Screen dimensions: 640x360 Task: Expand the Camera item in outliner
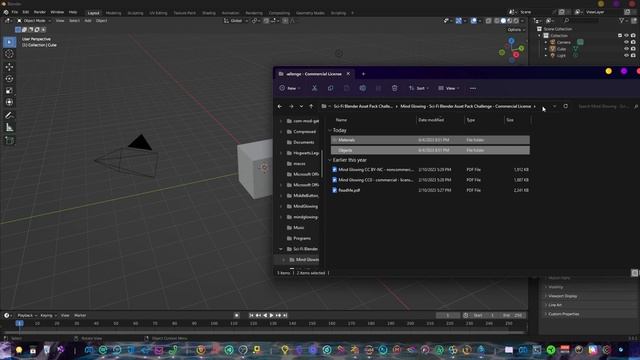click(x=546, y=42)
